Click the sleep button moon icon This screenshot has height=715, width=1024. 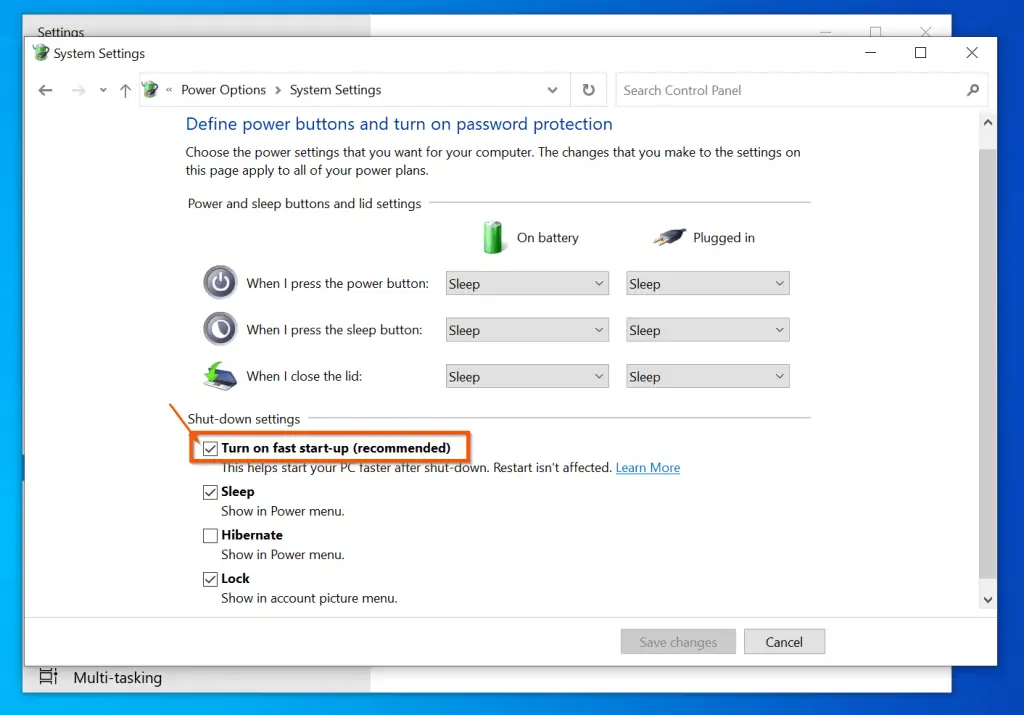(220, 329)
